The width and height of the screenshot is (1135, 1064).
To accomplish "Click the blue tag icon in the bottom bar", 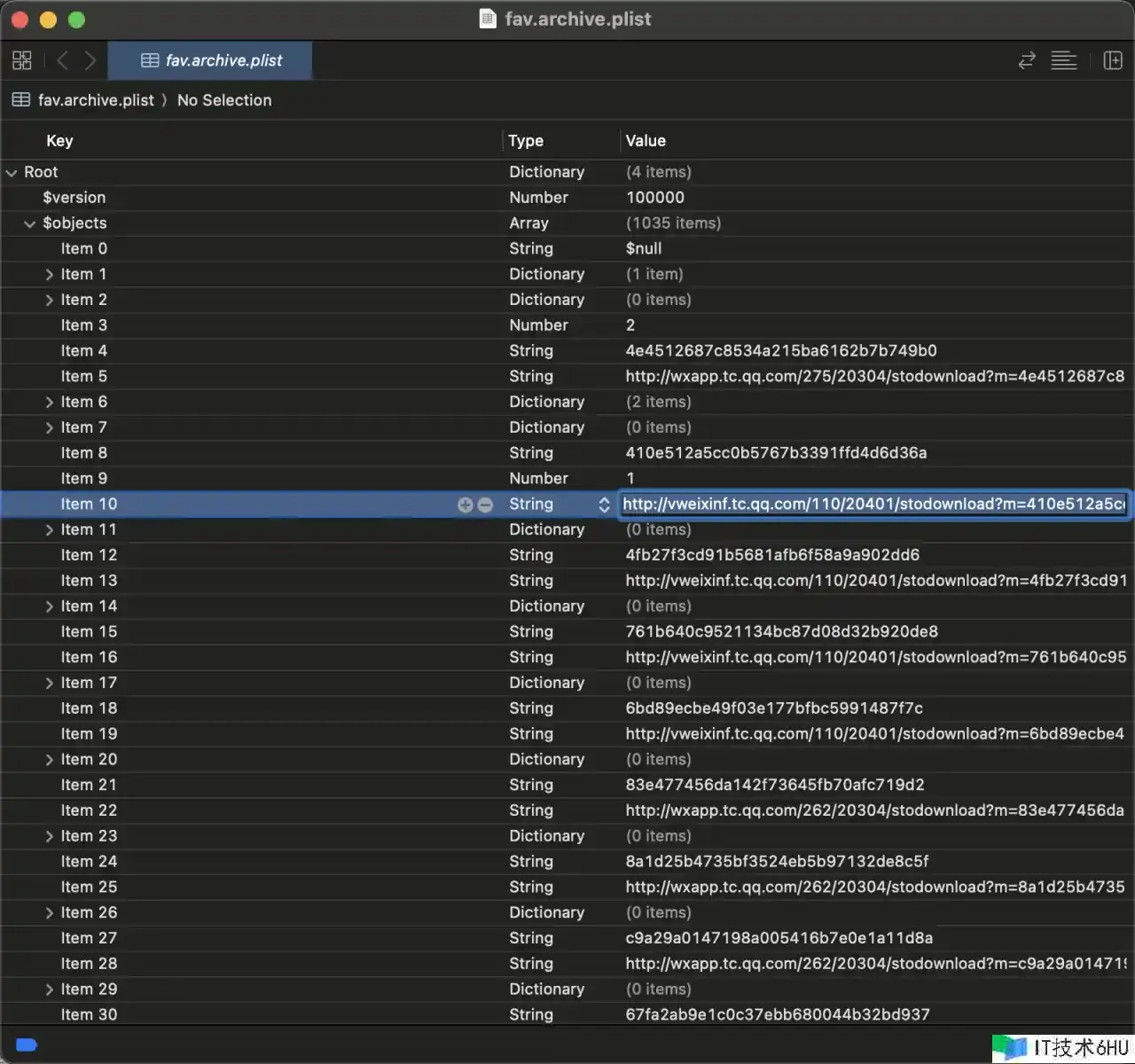I will pyautogui.click(x=27, y=1044).
